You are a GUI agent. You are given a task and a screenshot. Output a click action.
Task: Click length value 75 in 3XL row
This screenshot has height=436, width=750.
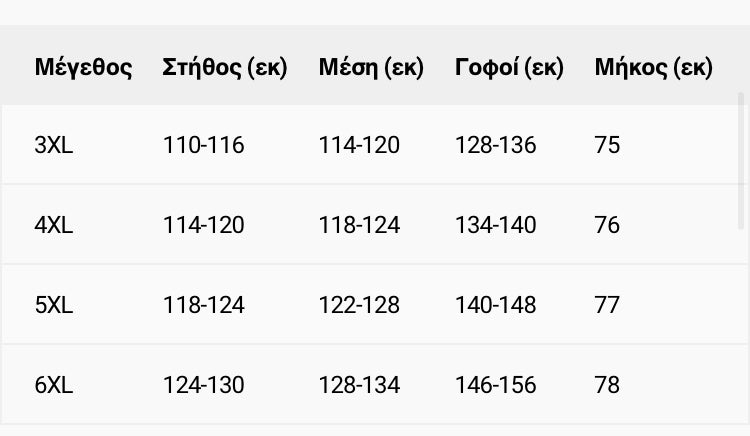click(x=607, y=145)
